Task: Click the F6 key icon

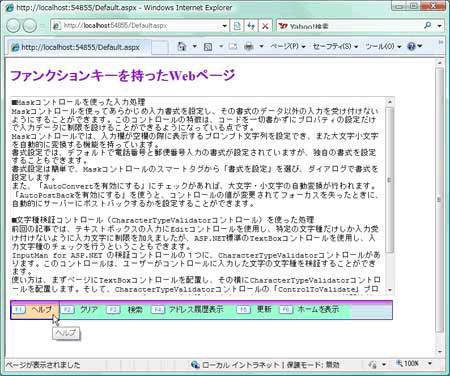Action: (x=286, y=310)
